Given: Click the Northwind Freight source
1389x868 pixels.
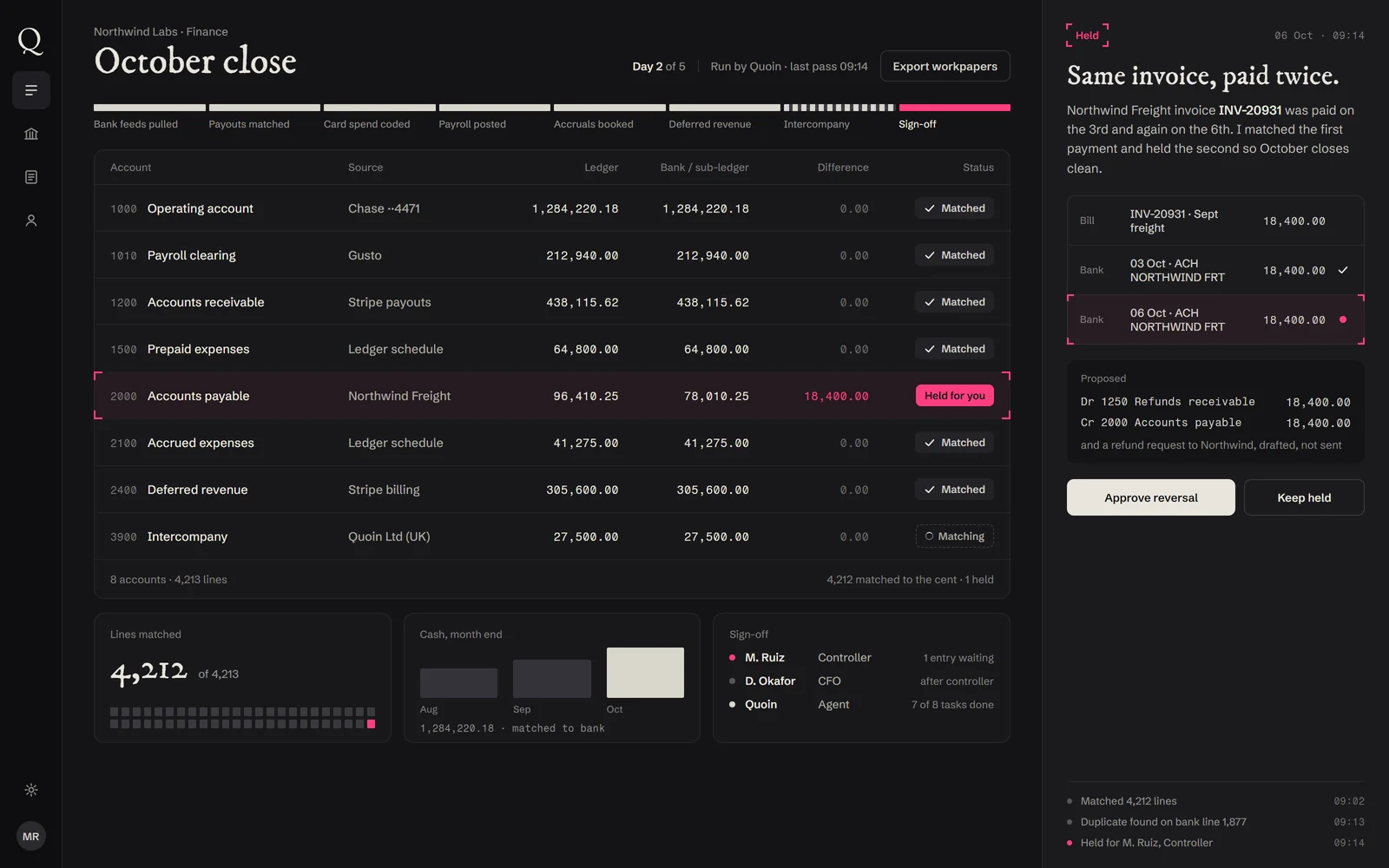Looking at the screenshot, I should pyautogui.click(x=399, y=396).
